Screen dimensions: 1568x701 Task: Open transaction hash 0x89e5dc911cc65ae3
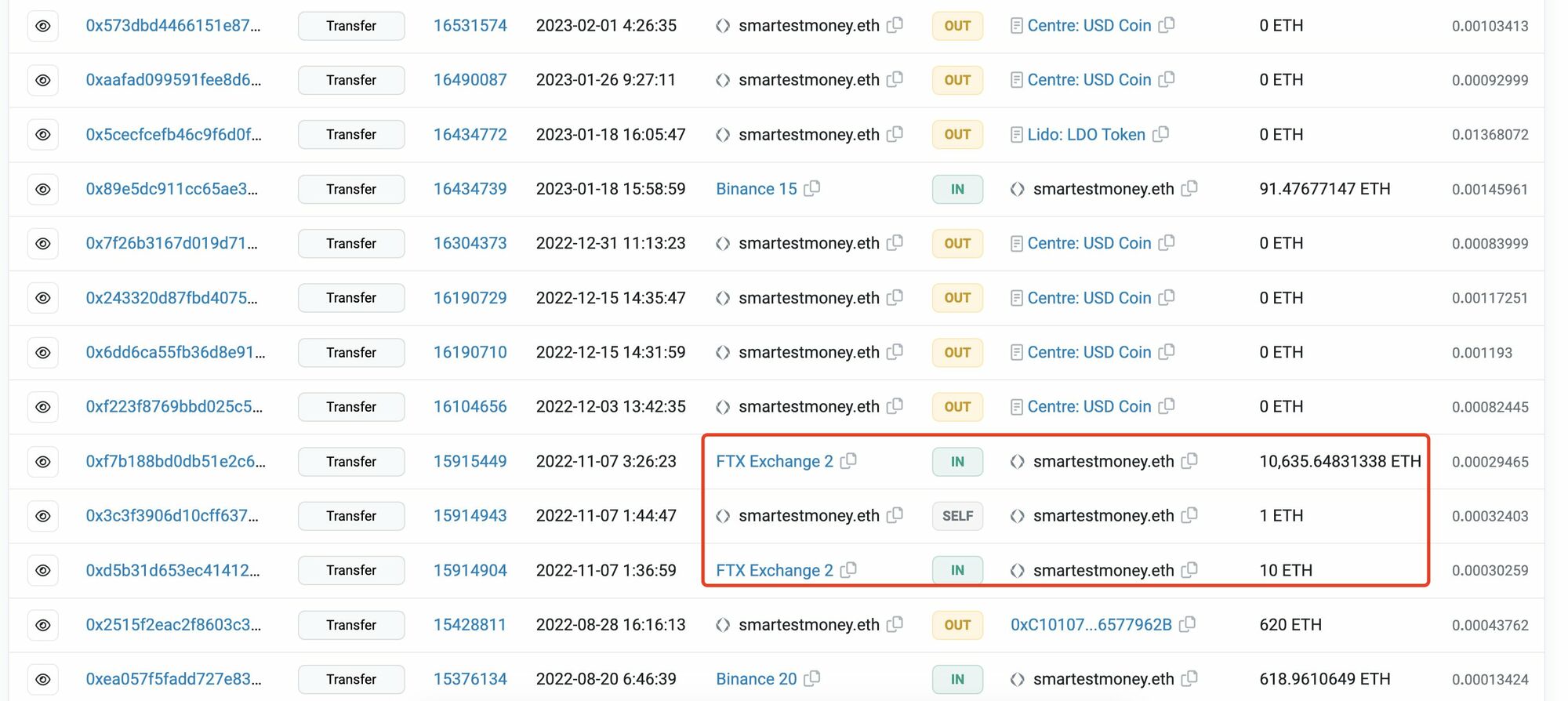pos(172,189)
